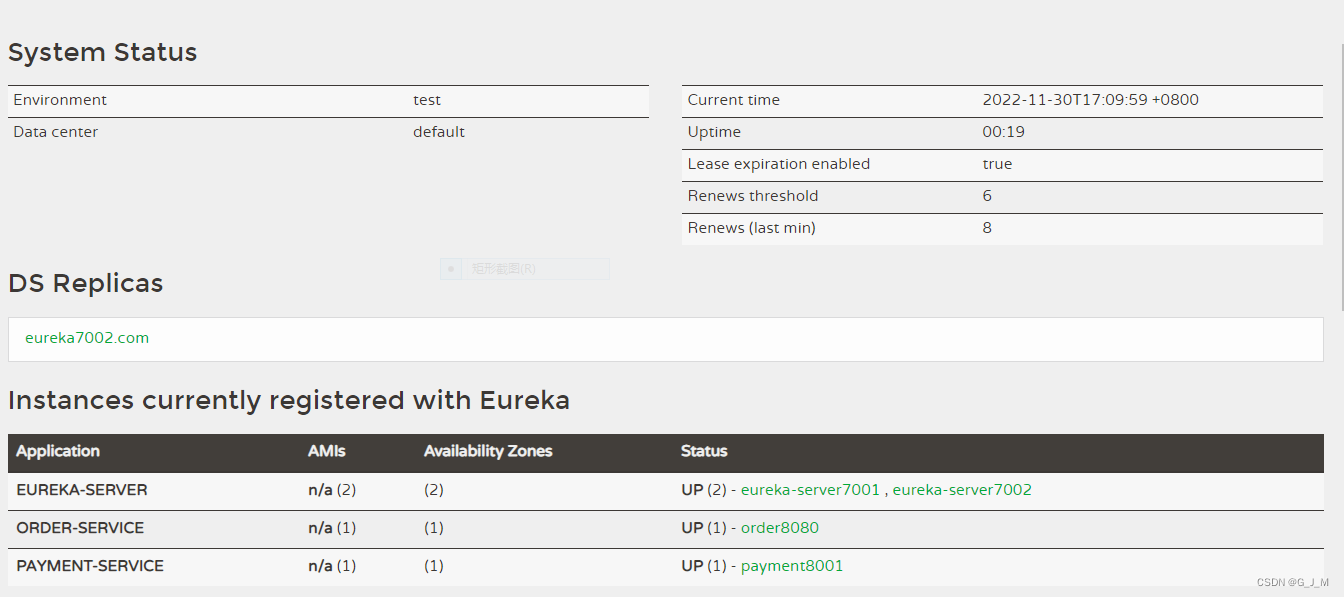The height and width of the screenshot is (597, 1344).
Task: Click the AMIs column header
Action: (x=327, y=451)
